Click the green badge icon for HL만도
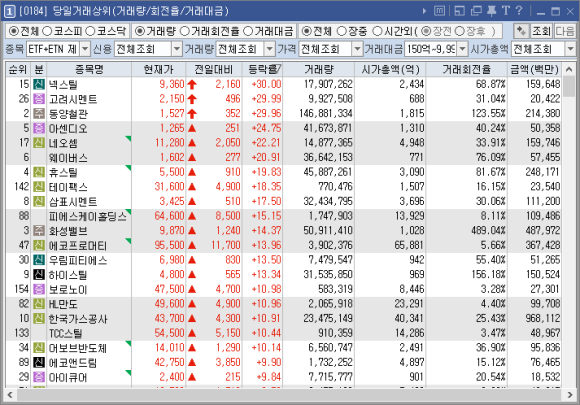Screen dimensions: 580x405 click(x=39, y=304)
